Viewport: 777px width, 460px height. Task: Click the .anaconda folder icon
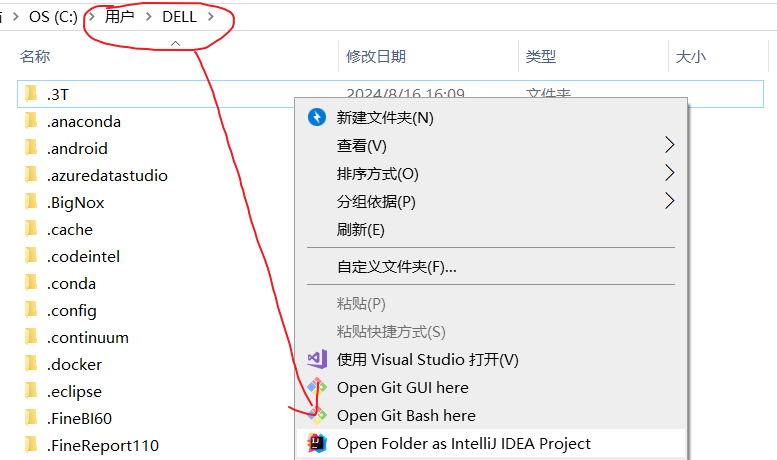pos(31,121)
